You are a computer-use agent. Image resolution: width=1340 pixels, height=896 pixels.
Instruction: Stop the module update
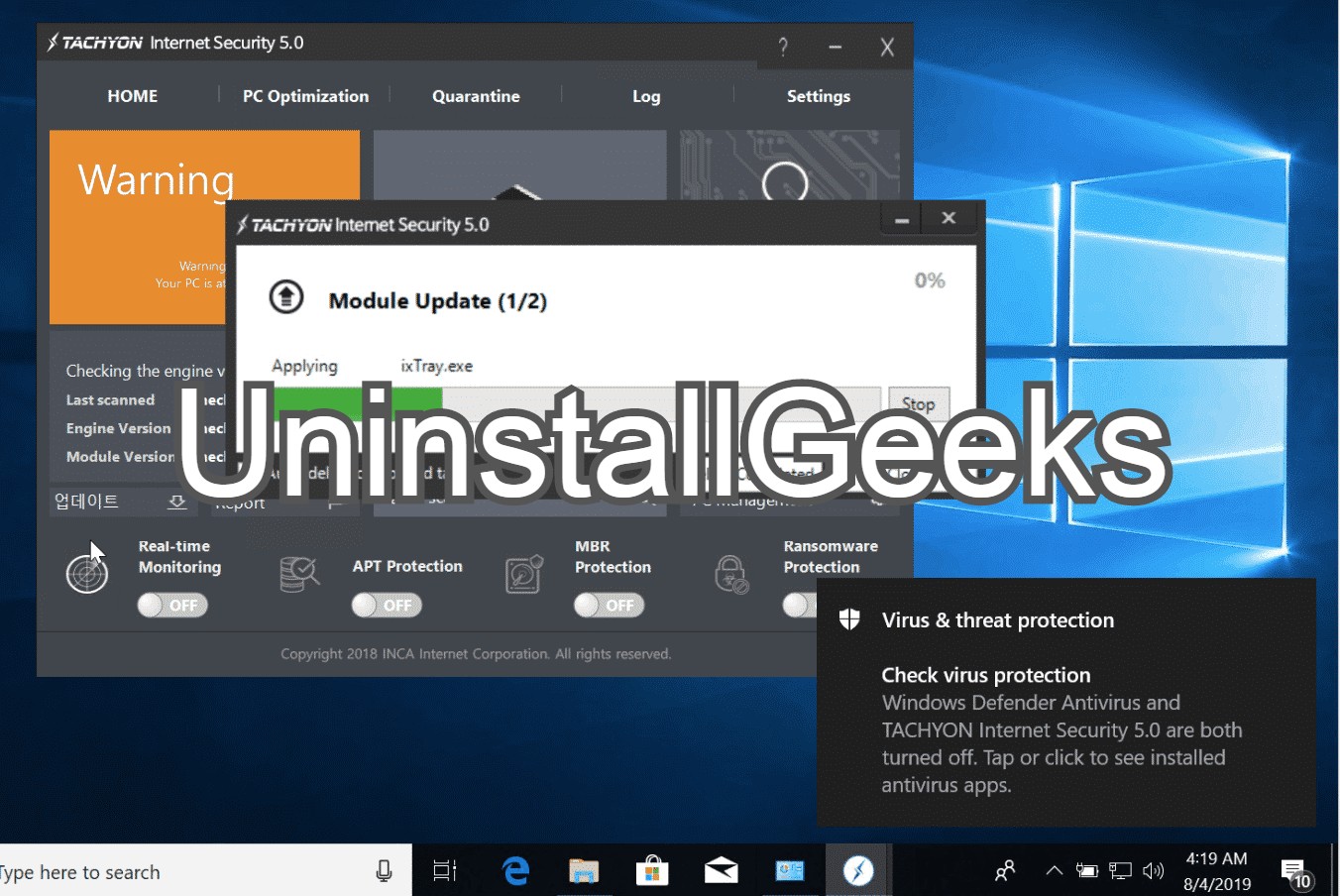pyautogui.click(x=918, y=403)
